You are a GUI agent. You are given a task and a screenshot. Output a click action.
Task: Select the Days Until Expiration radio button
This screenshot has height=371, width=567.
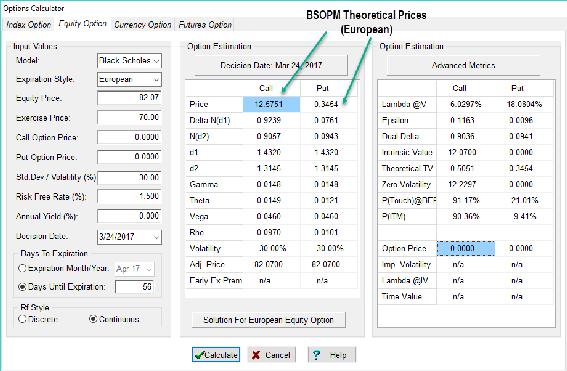22,287
